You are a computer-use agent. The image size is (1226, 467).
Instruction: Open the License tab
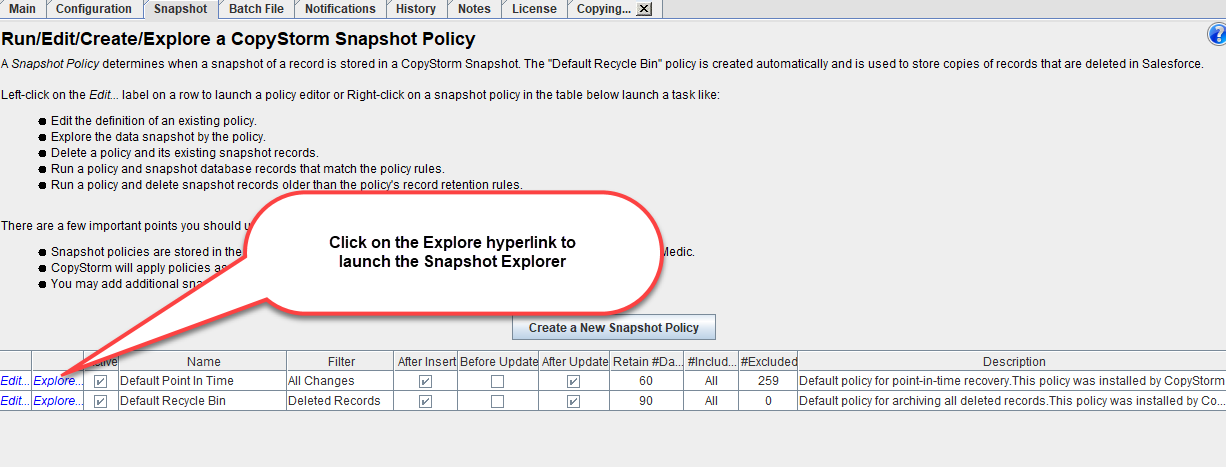pos(534,9)
